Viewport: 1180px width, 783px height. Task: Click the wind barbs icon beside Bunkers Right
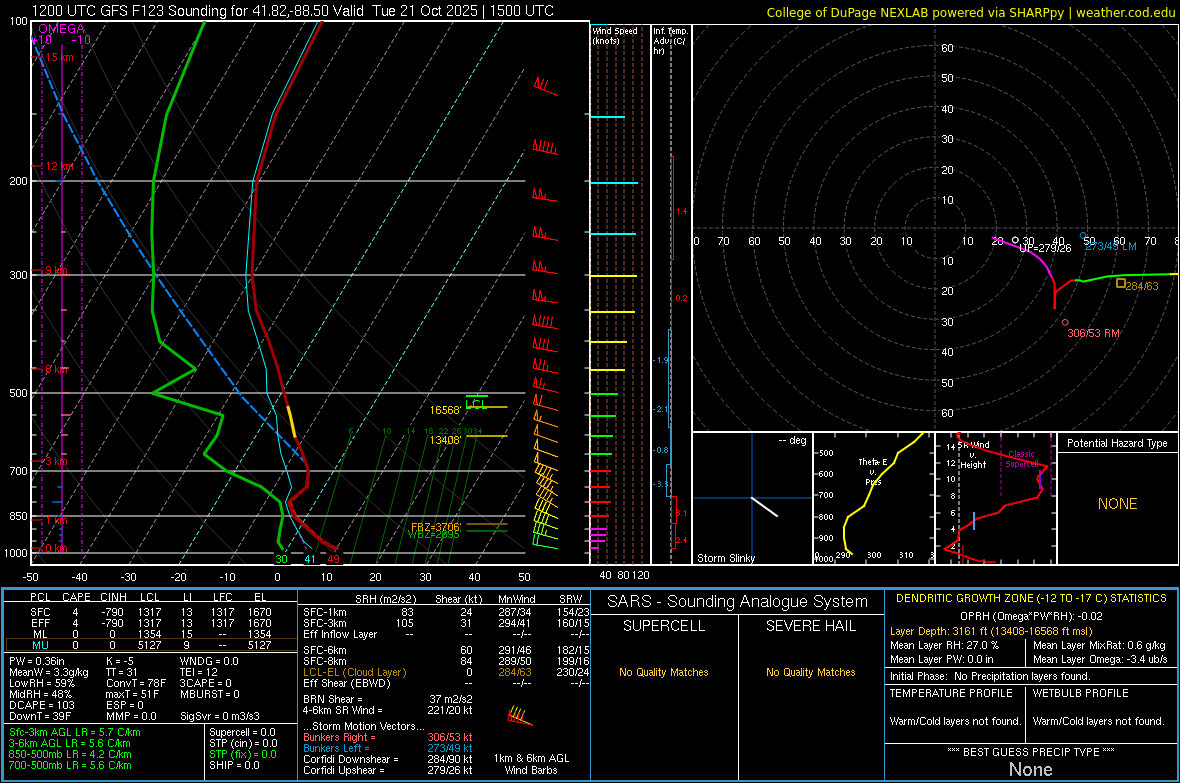(520, 715)
